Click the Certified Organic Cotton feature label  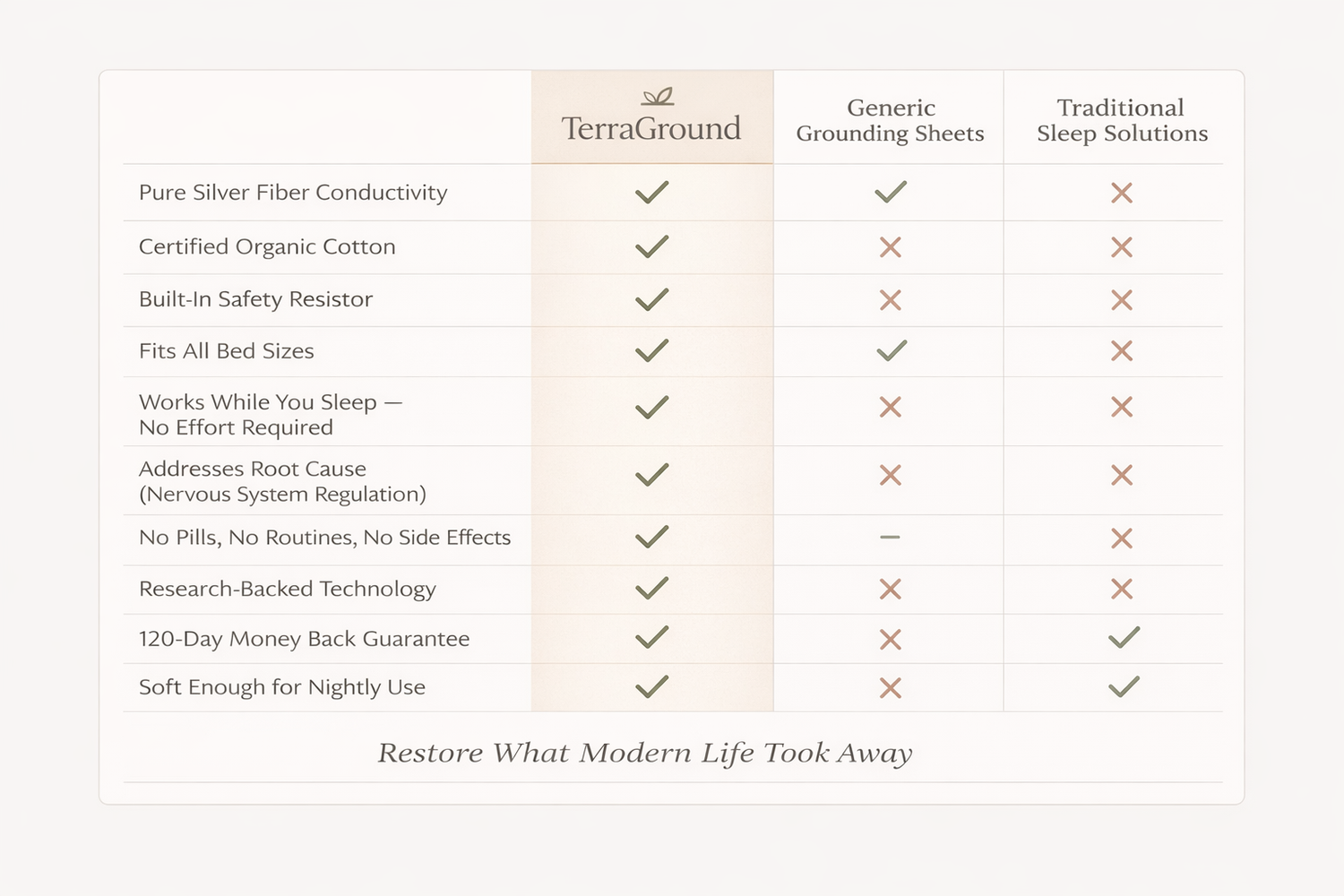pyautogui.click(x=267, y=247)
